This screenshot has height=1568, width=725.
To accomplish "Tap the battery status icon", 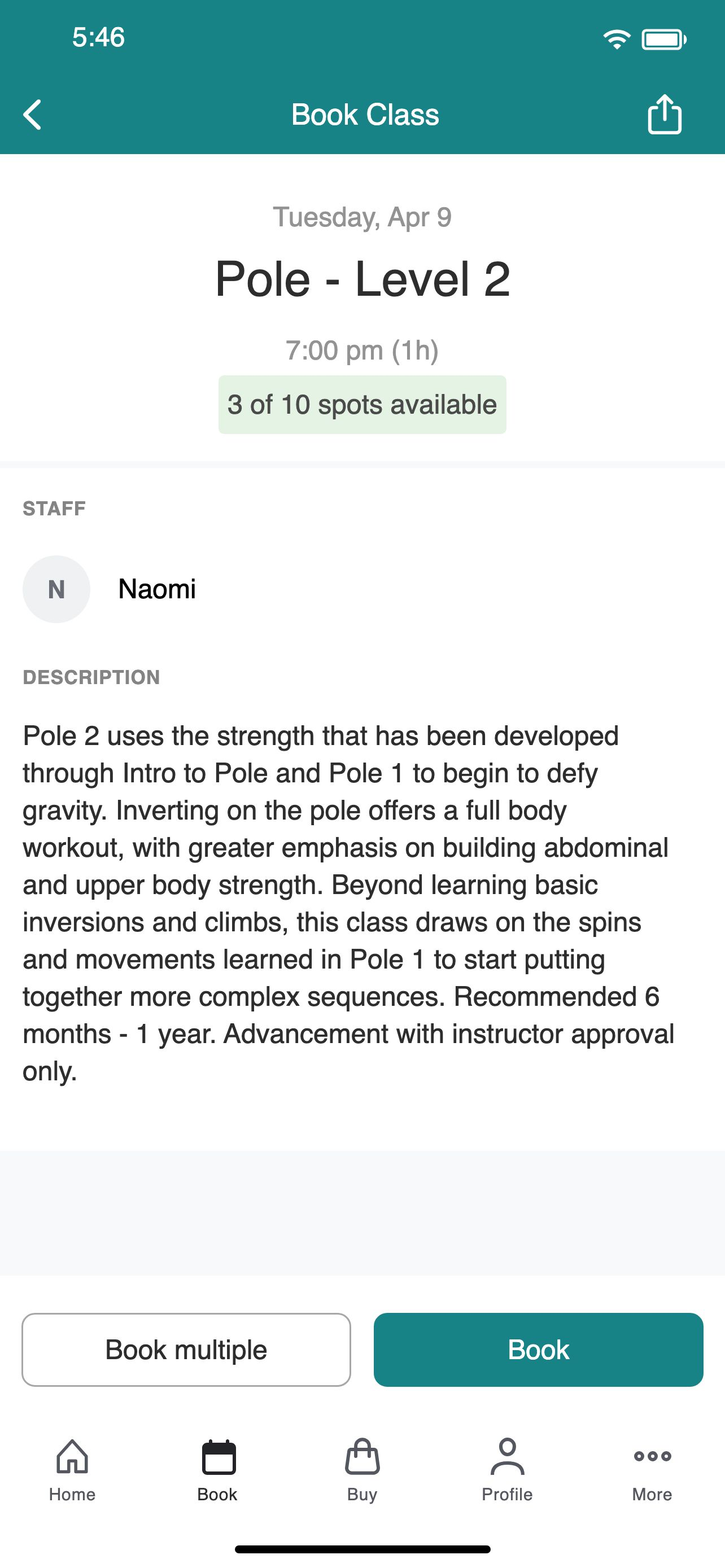I will [664, 40].
